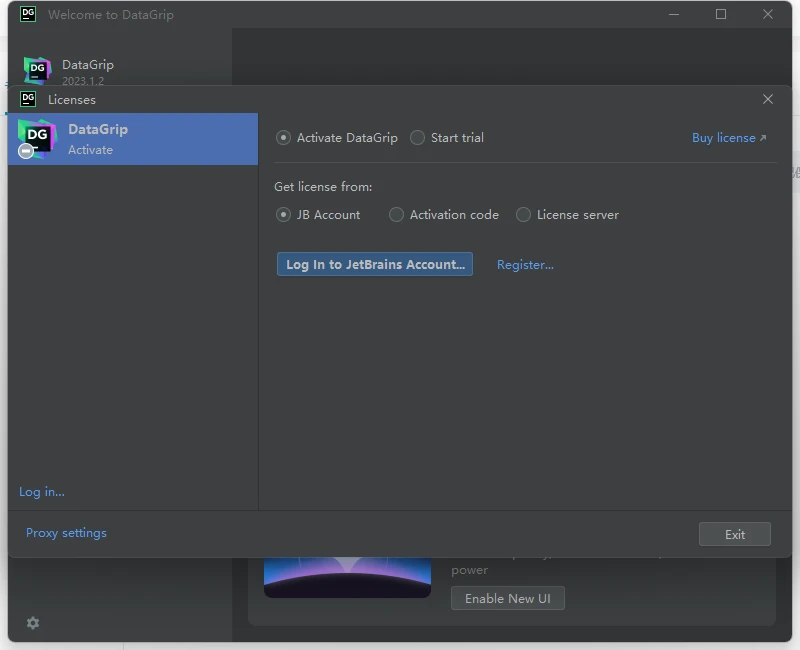Viewport: 800px width, 650px height.
Task: Click the New UI preview thumbnail
Action: (347, 577)
